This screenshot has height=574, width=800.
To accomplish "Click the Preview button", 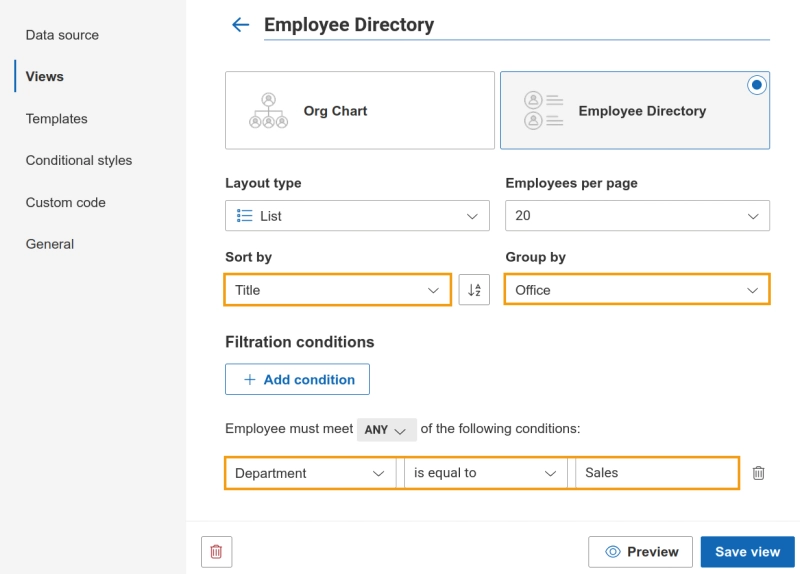I will click(x=640, y=552).
